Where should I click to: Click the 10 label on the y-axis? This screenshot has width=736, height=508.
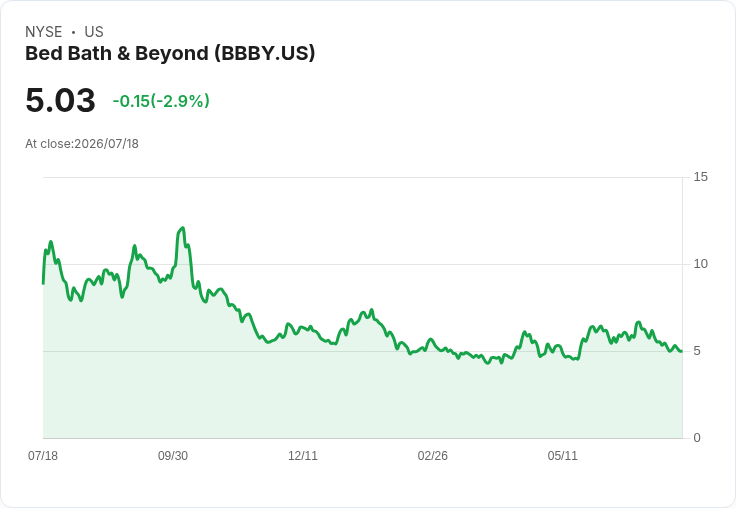700,264
